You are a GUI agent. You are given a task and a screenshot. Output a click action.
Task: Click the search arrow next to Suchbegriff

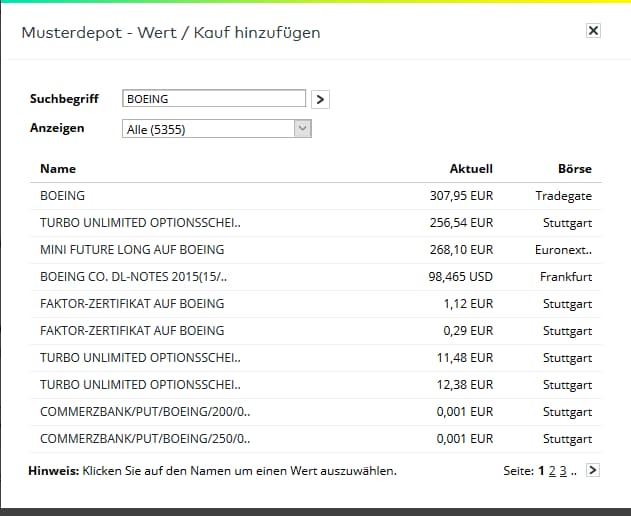tap(320, 99)
